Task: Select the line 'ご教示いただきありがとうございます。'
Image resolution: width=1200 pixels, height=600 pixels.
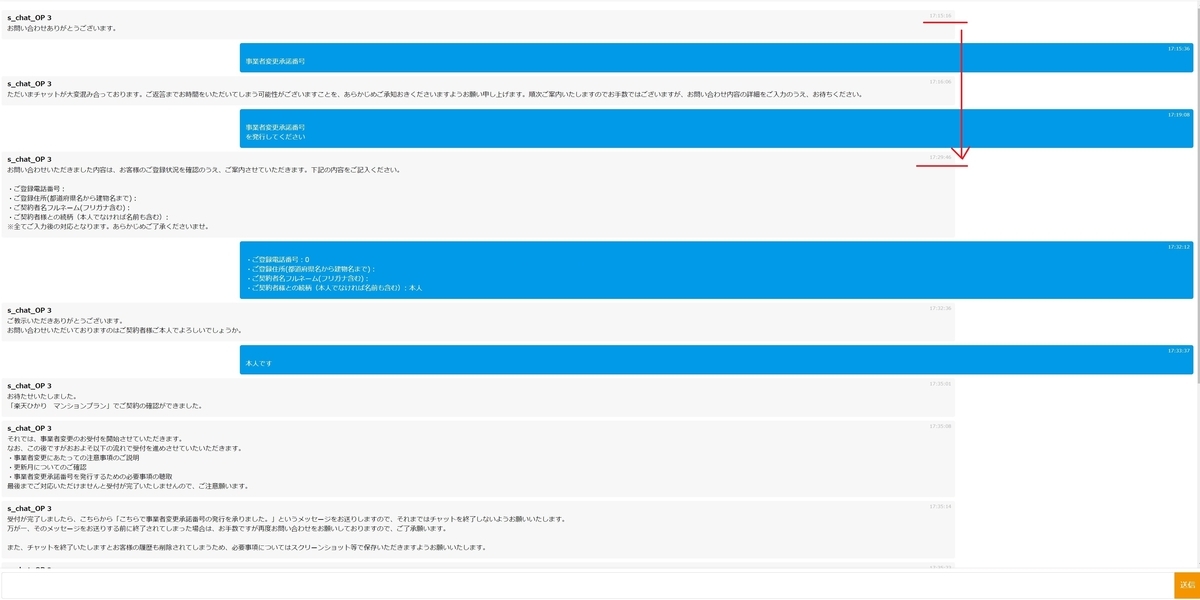Action: [65, 320]
